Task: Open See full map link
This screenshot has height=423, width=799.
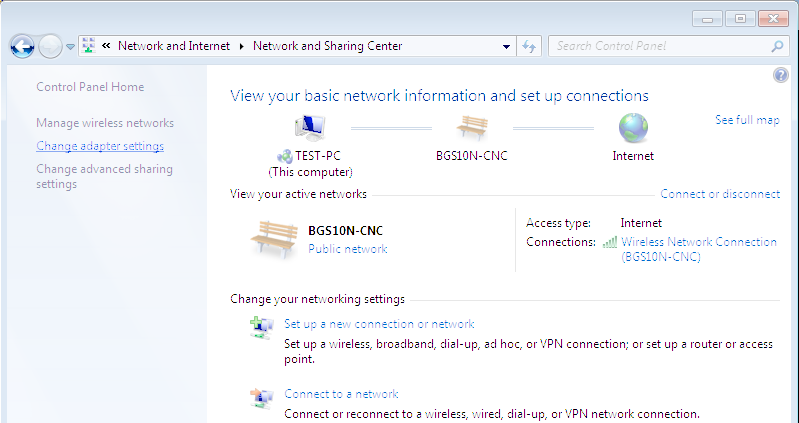Action: (747, 120)
